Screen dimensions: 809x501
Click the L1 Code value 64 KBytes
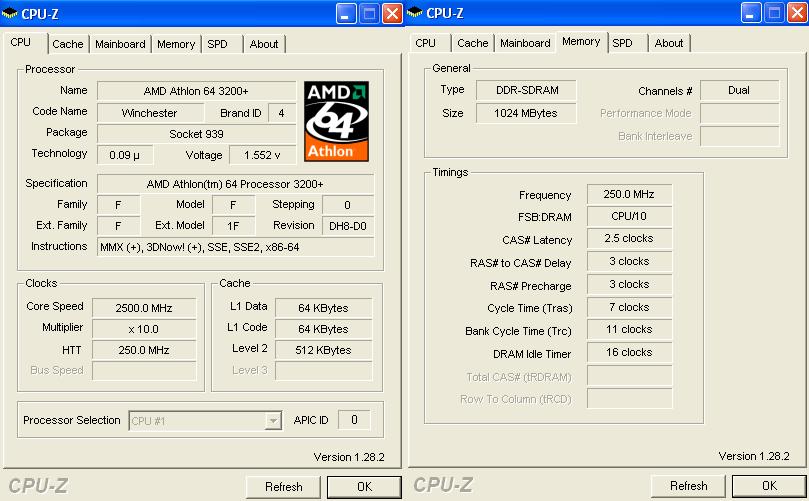[x=323, y=329]
